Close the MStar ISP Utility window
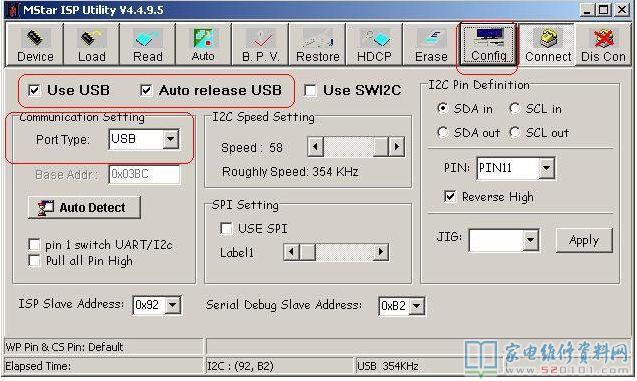The width and height of the screenshot is (637, 381). coord(622,10)
